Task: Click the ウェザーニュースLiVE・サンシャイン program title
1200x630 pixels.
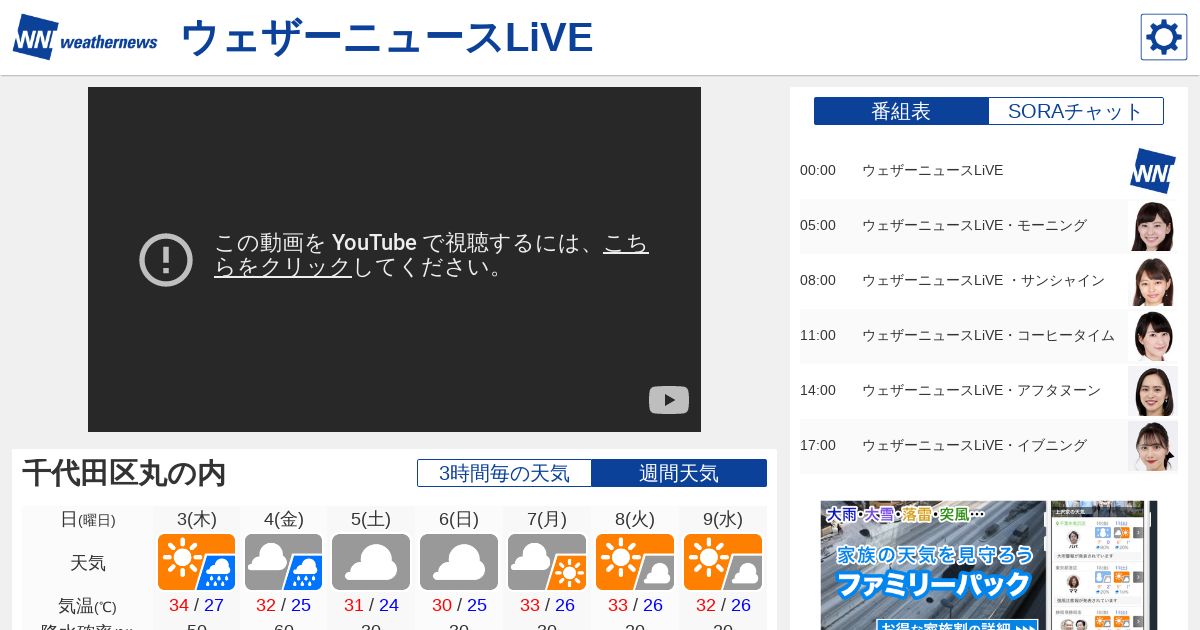Action: pos(983,281)
